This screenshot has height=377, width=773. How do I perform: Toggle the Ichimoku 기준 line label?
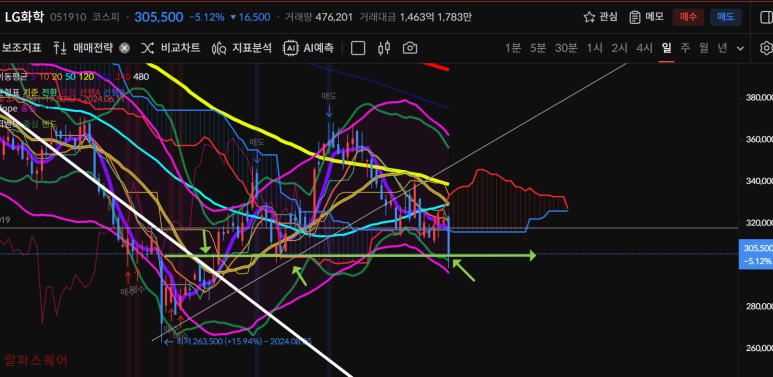[31, 93]
